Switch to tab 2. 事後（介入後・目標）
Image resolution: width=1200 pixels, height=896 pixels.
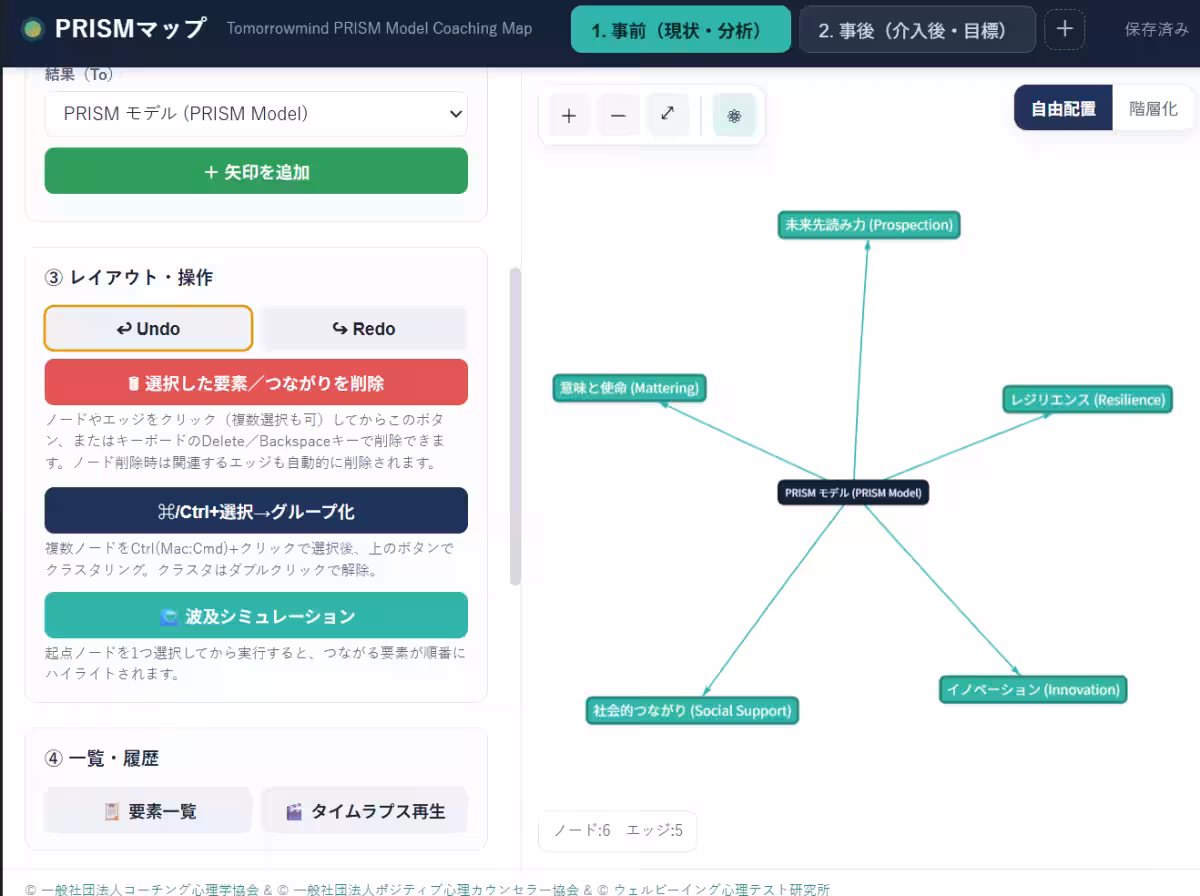(917, 29)
